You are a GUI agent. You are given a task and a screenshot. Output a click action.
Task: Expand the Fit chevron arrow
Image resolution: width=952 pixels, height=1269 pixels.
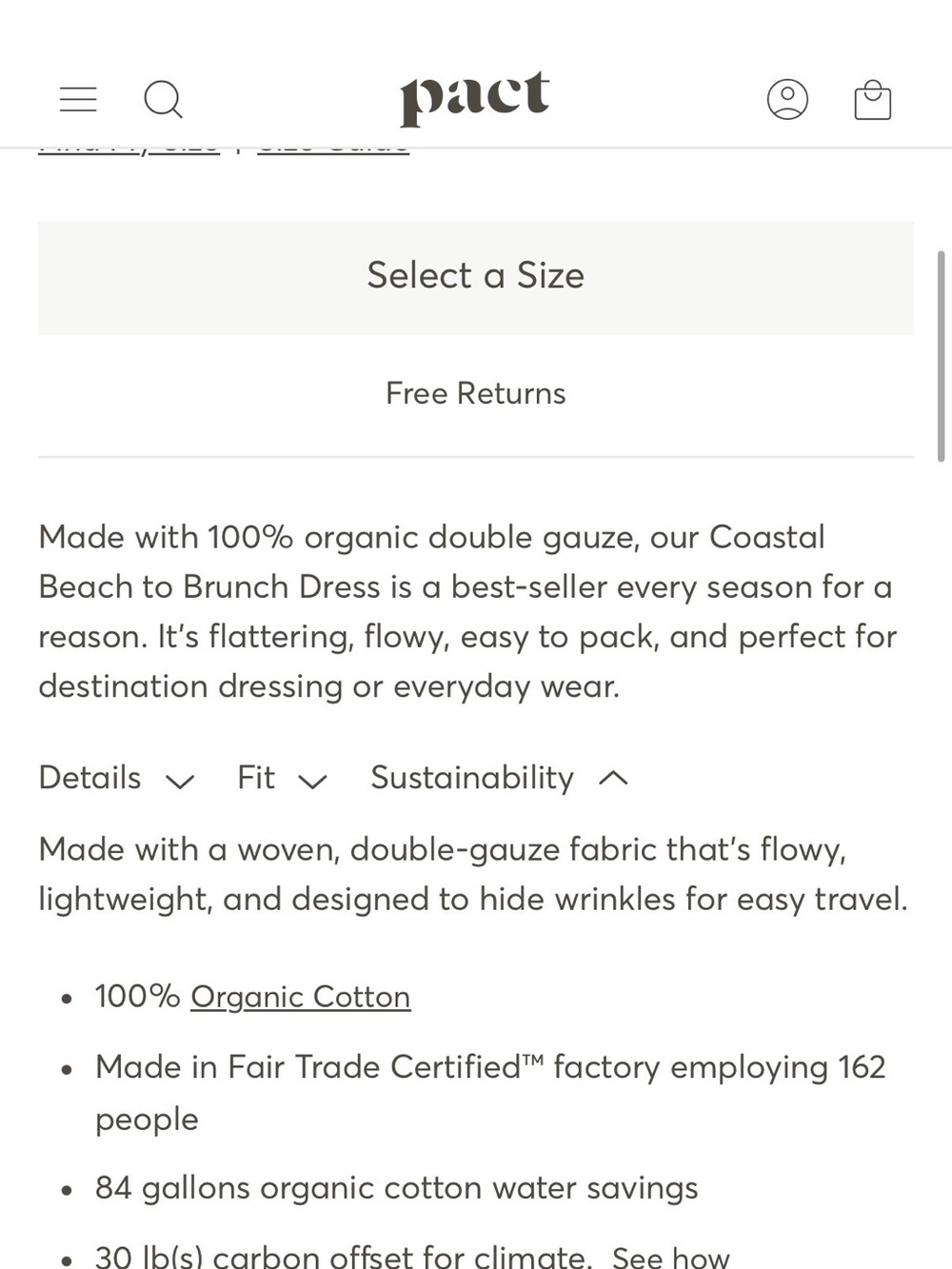coord(312,782)
